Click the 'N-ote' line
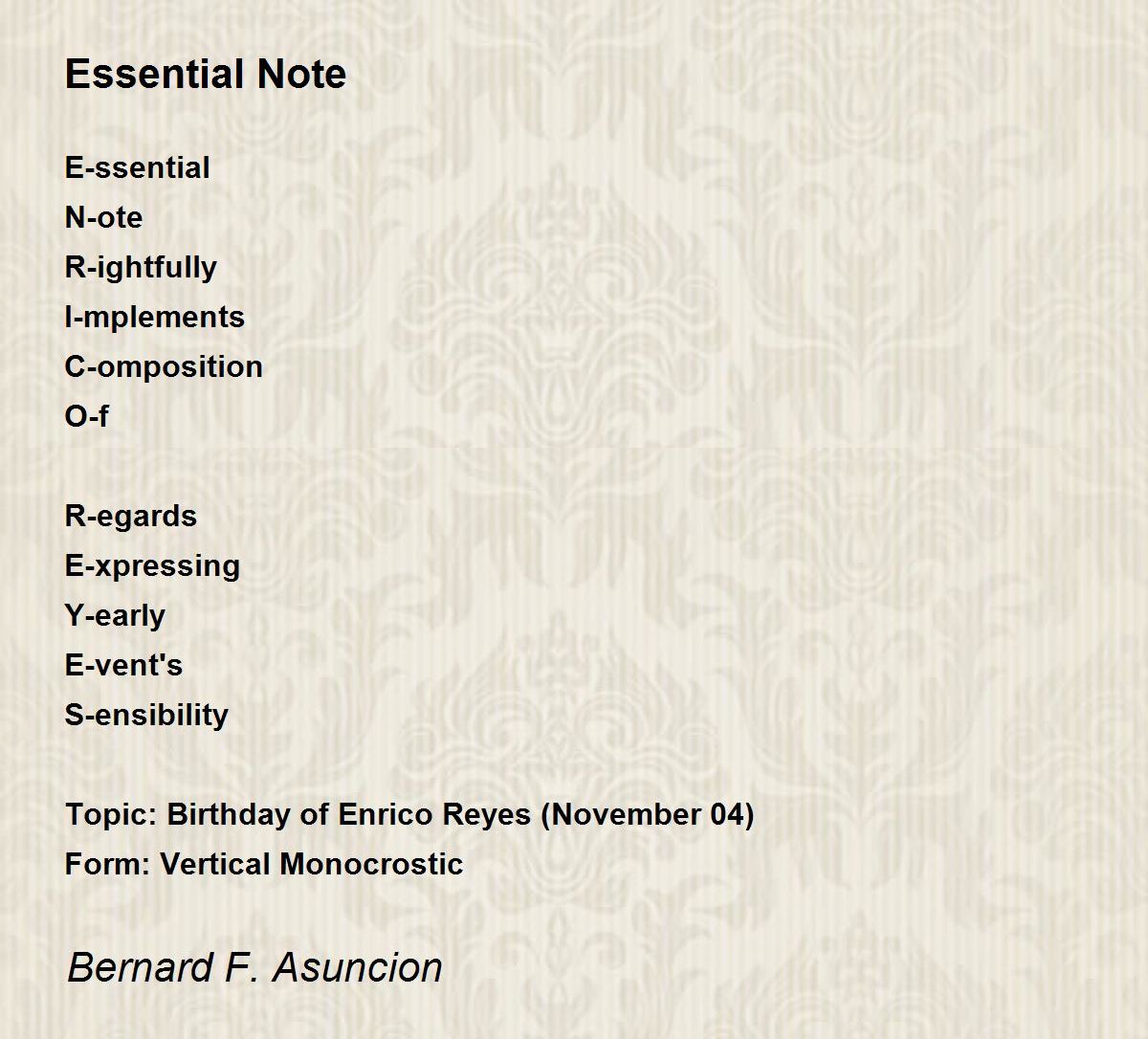 (103, 217)
